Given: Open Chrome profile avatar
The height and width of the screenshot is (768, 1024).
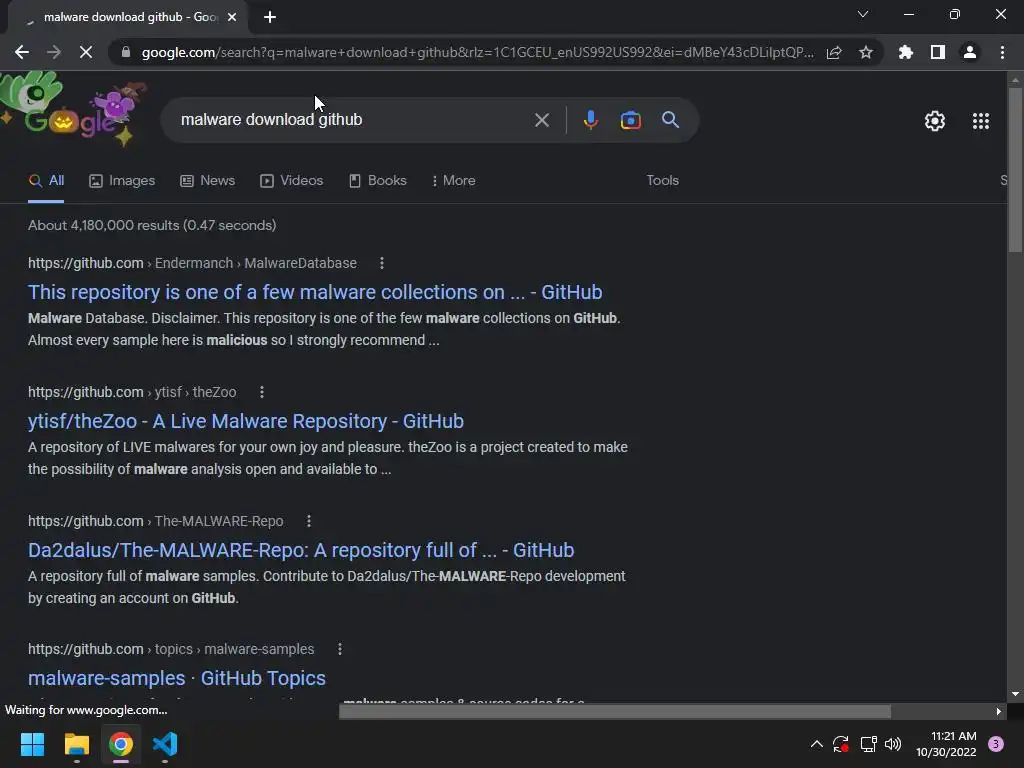Looking at the screenshot, I should [x=970, y=52].
